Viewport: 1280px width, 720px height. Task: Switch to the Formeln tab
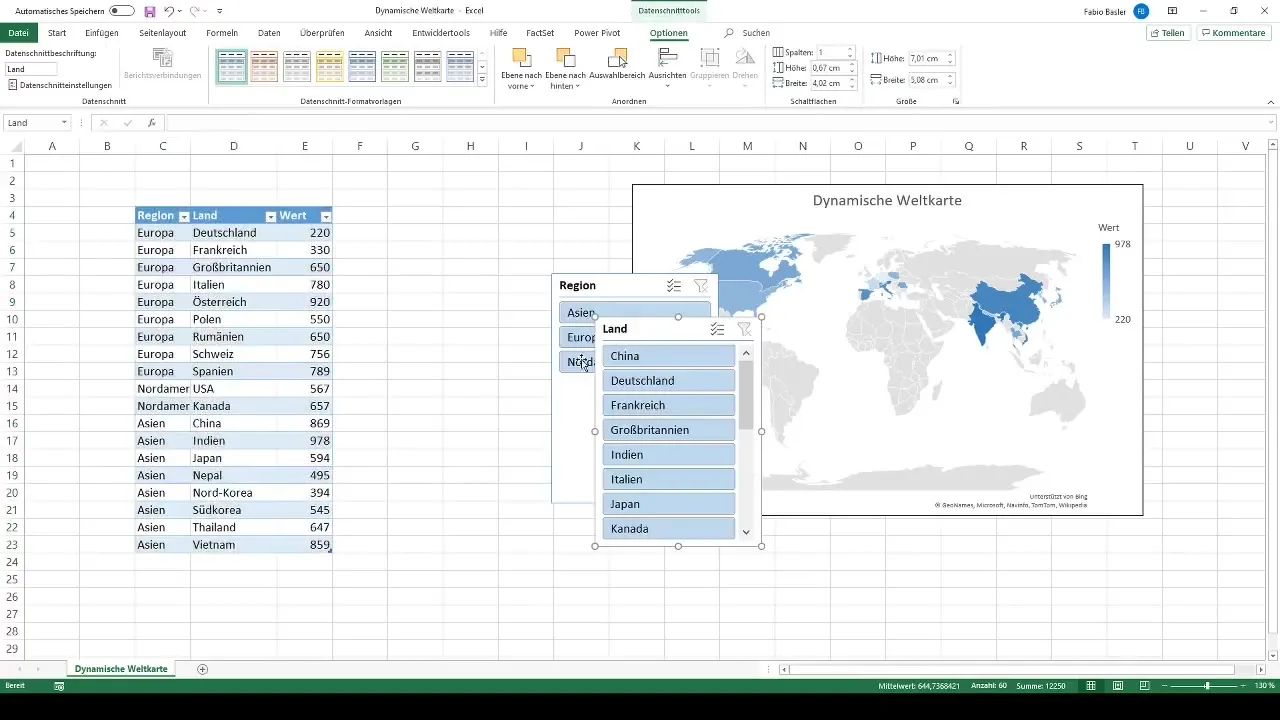point(222,33)
